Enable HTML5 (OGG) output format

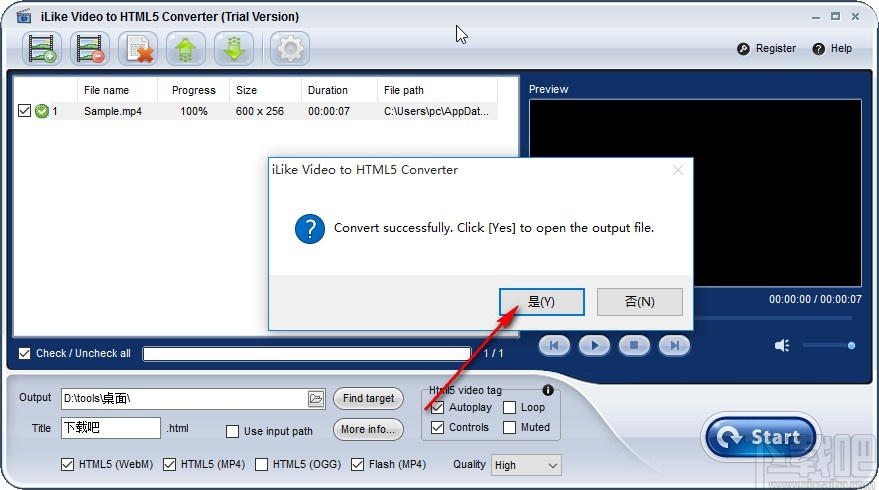click(x=261, y=464)
